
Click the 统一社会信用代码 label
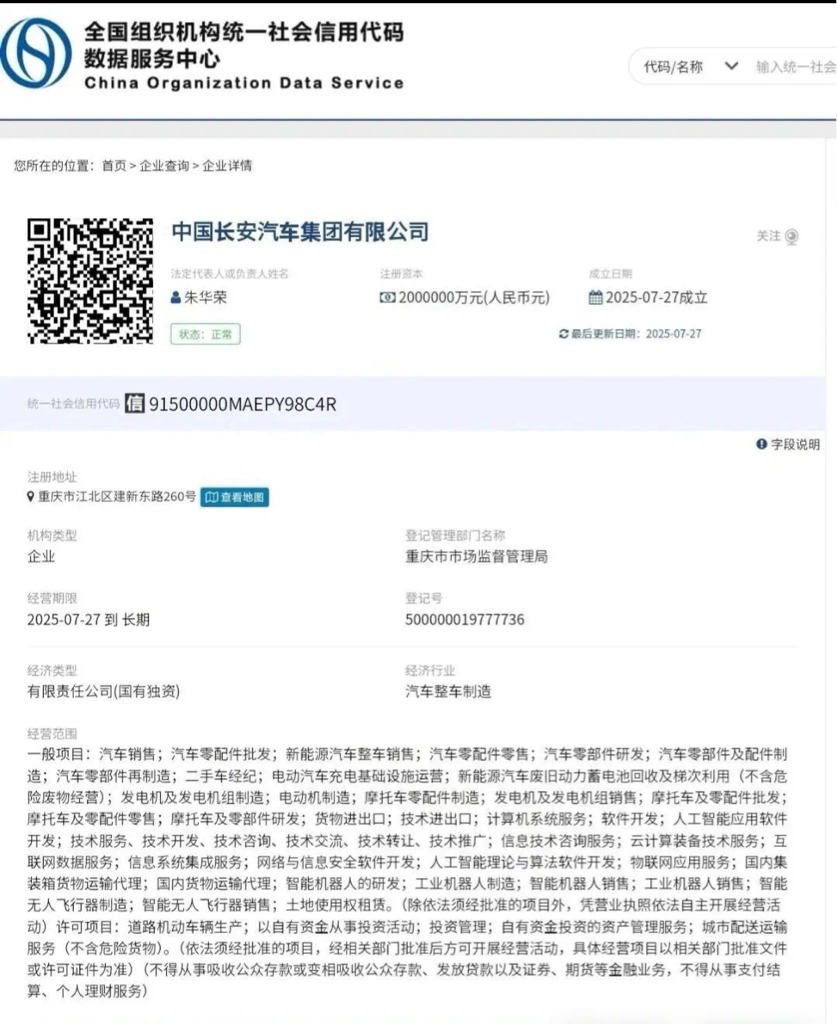click(x=73, y=404)
